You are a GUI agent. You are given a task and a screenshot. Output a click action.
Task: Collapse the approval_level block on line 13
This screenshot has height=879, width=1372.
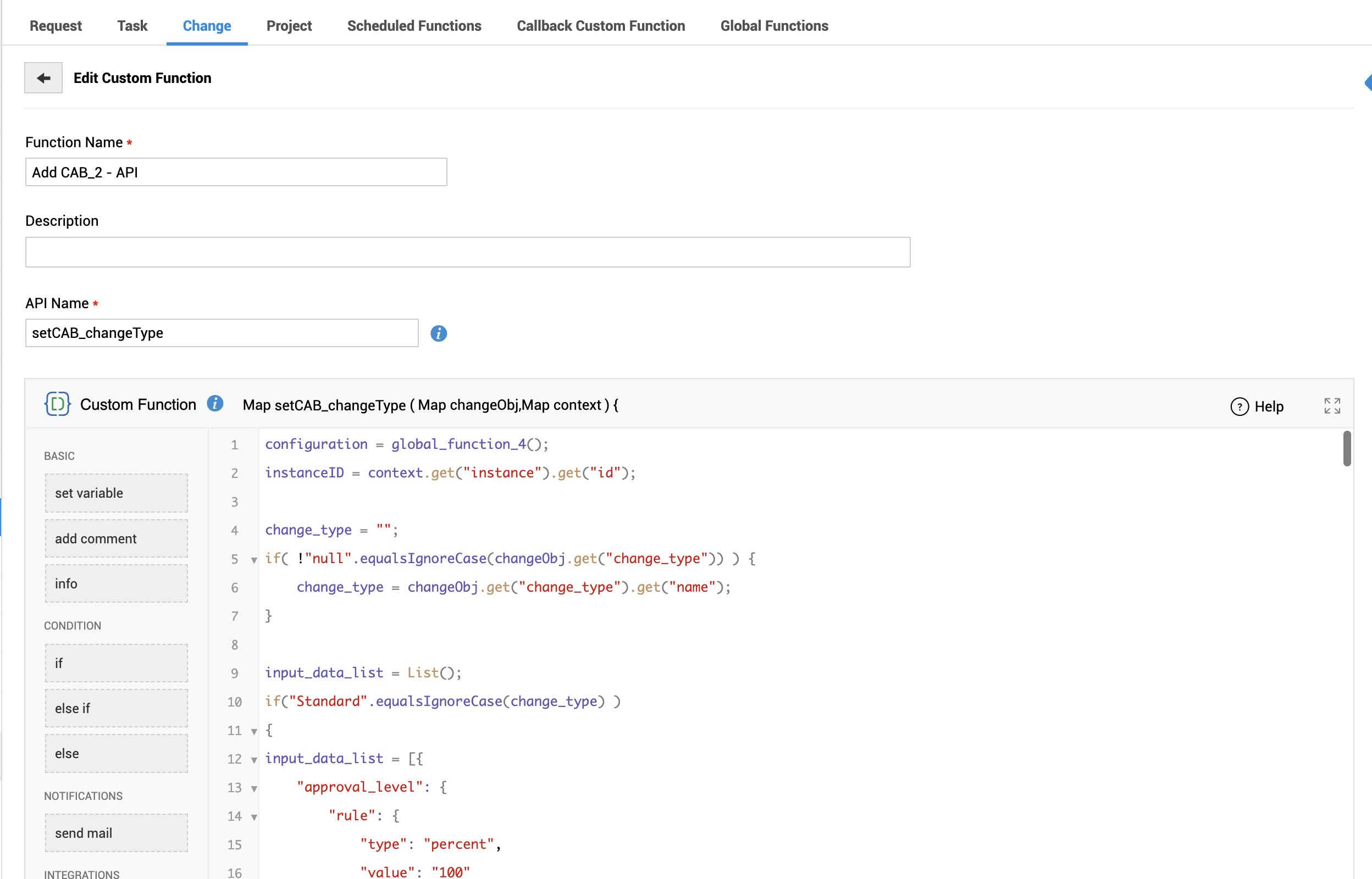point(254,788)
